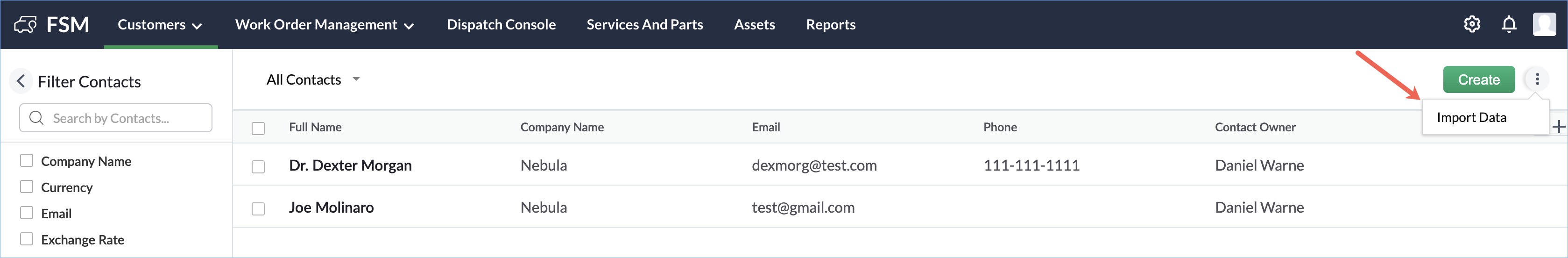Select Import Data menu option
1568x258 pixels.
click(x=1471, y=117)
